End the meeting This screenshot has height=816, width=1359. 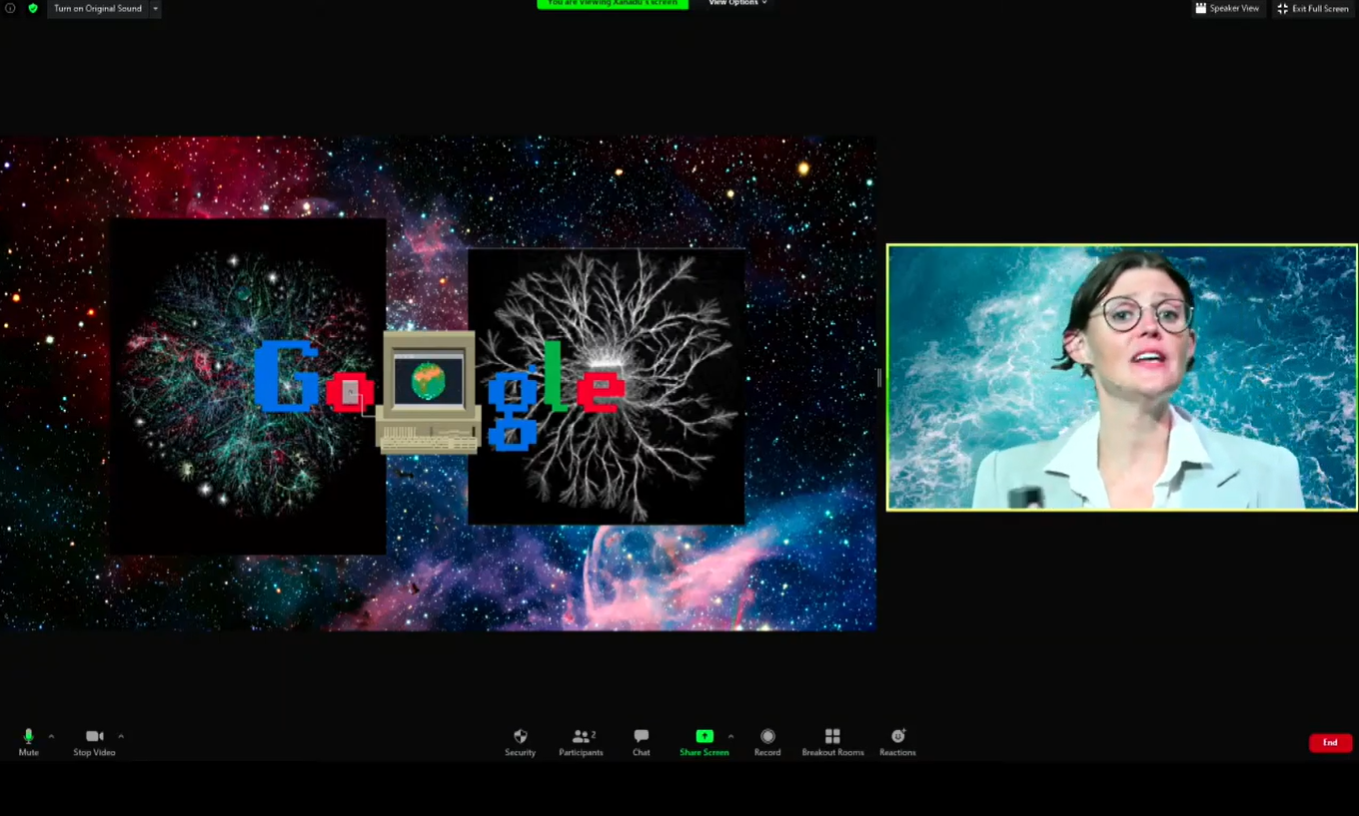point(1330,743)
